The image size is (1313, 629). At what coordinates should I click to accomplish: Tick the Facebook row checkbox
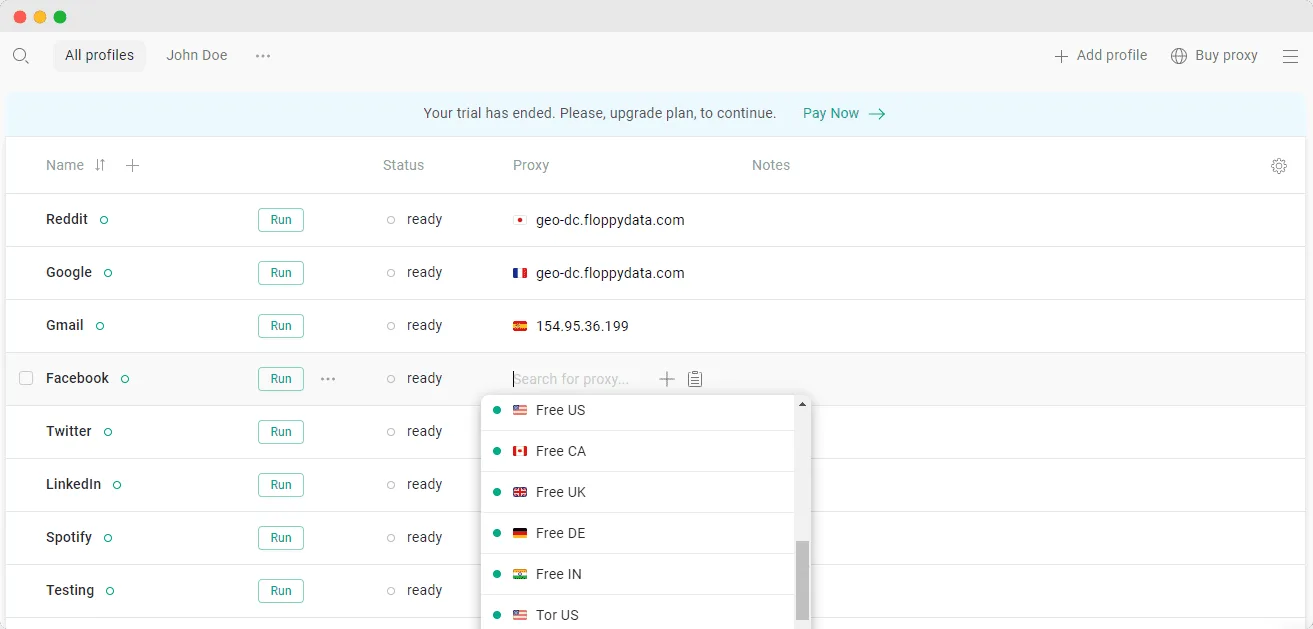click(26, 378)
